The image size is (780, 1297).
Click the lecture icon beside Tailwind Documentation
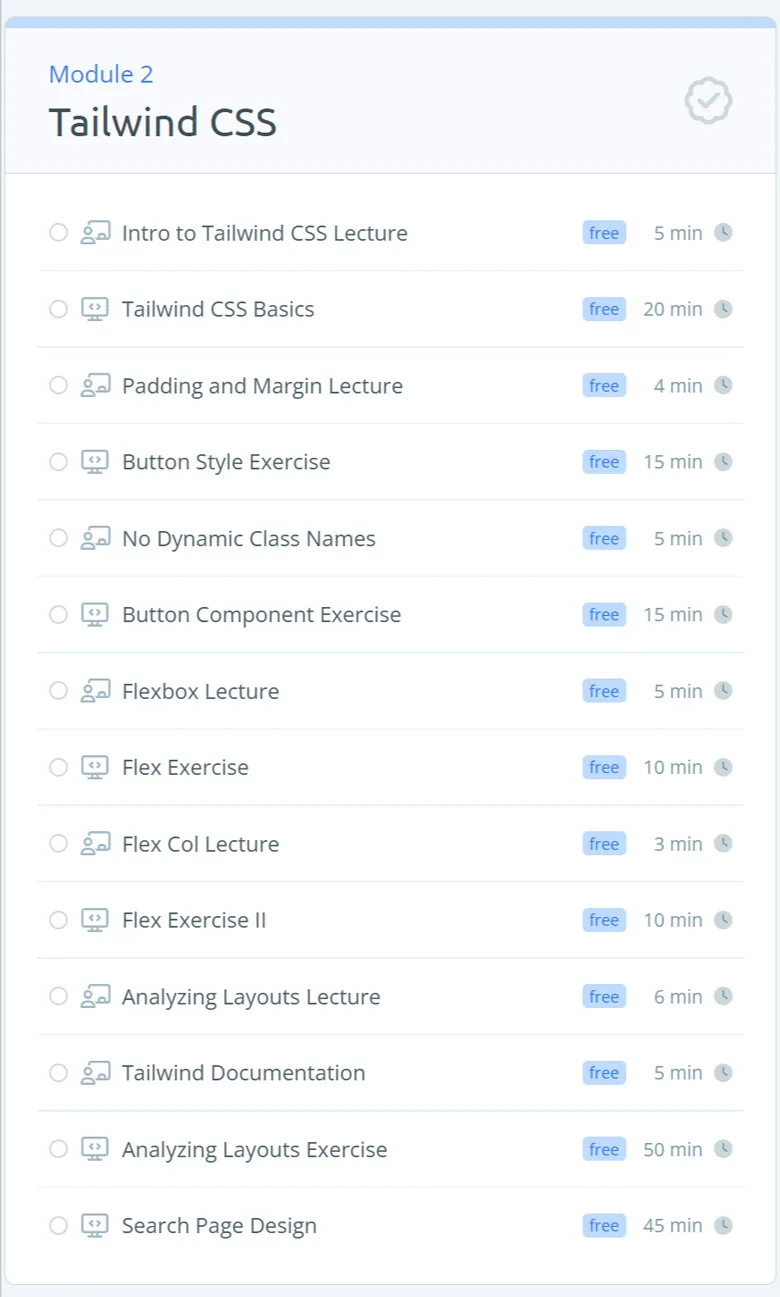(95, 1072)
